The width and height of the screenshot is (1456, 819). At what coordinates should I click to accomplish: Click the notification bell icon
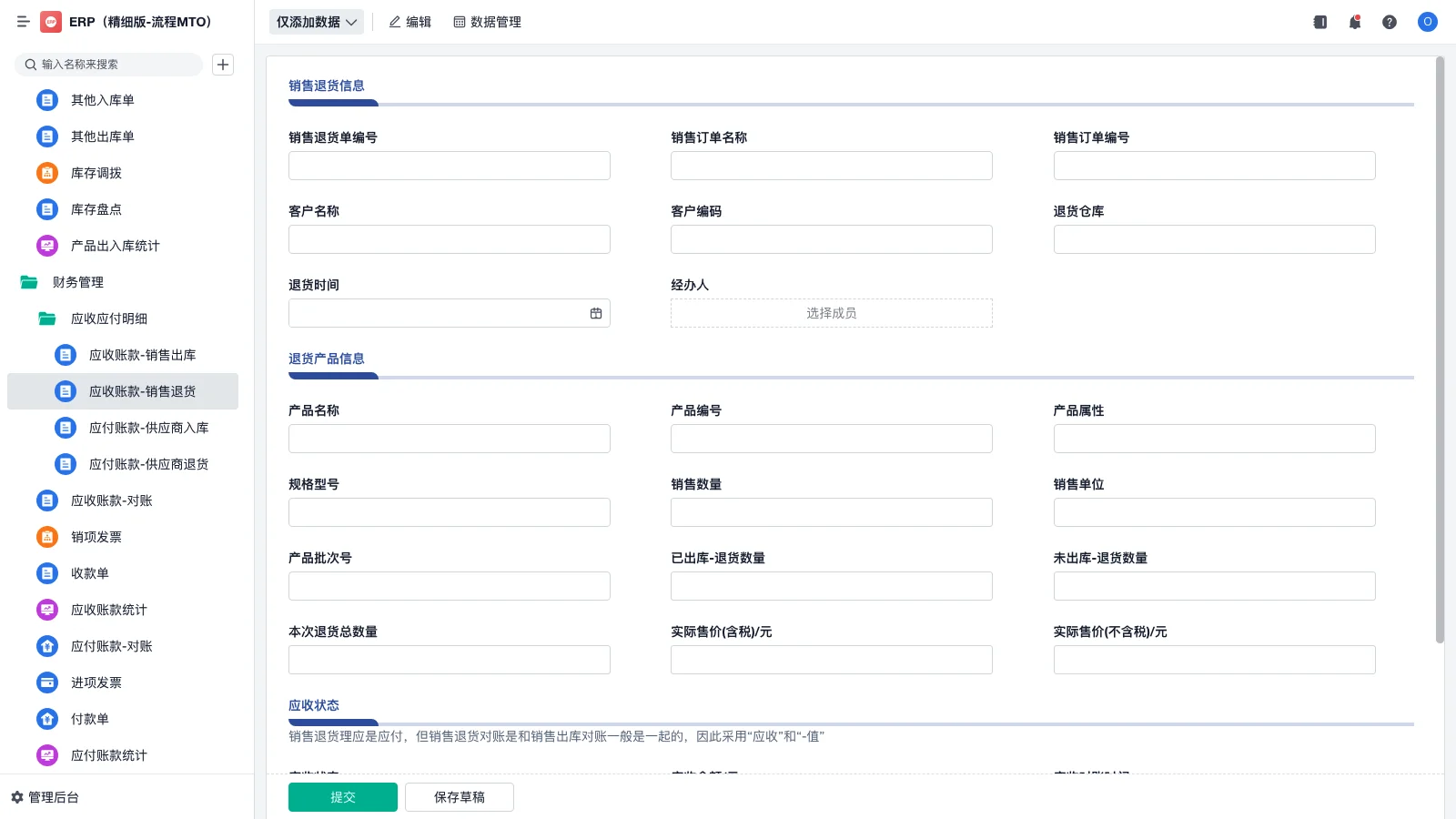[1355, 22]
